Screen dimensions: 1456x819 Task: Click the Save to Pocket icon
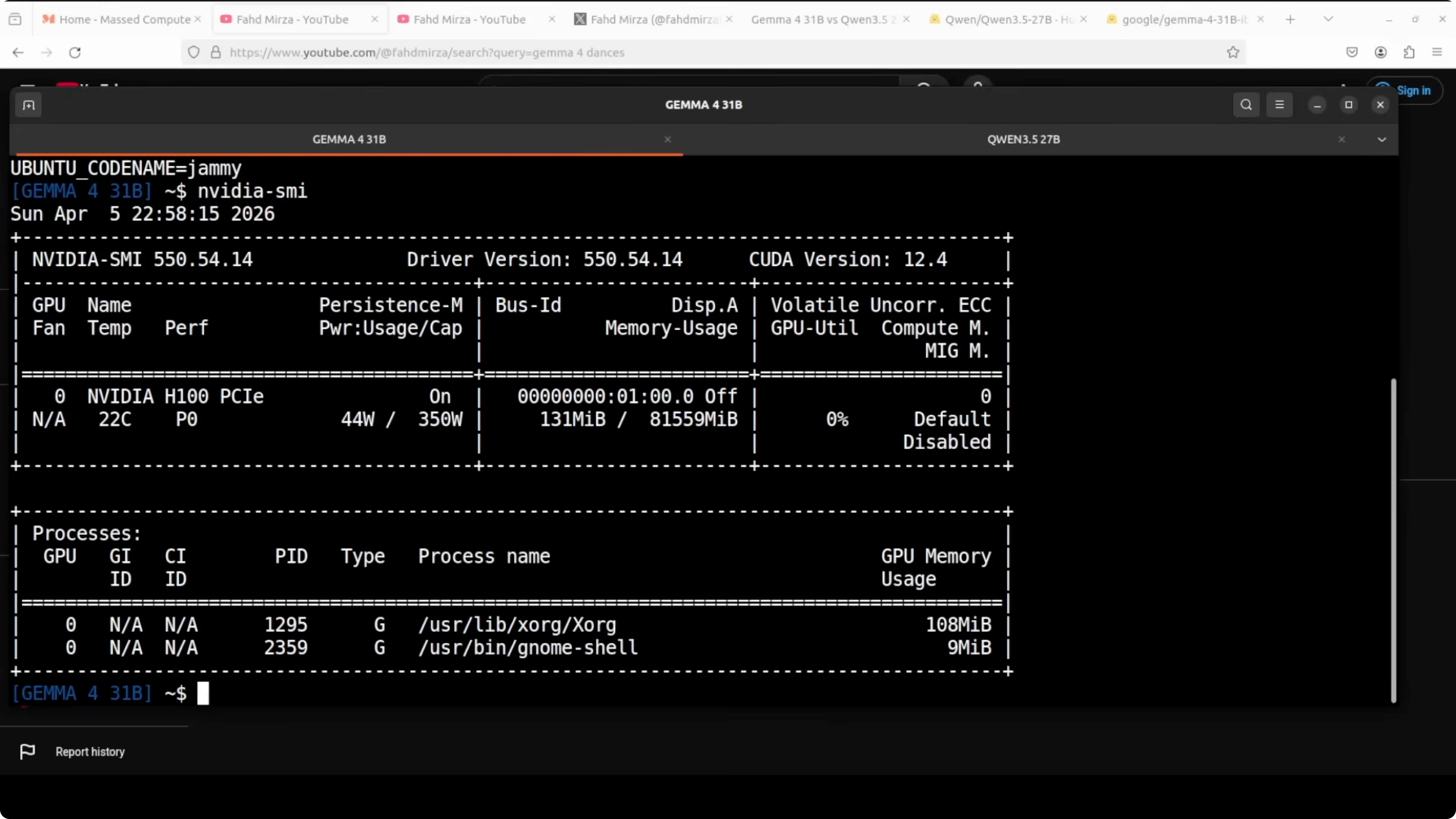click(1352, 53)
